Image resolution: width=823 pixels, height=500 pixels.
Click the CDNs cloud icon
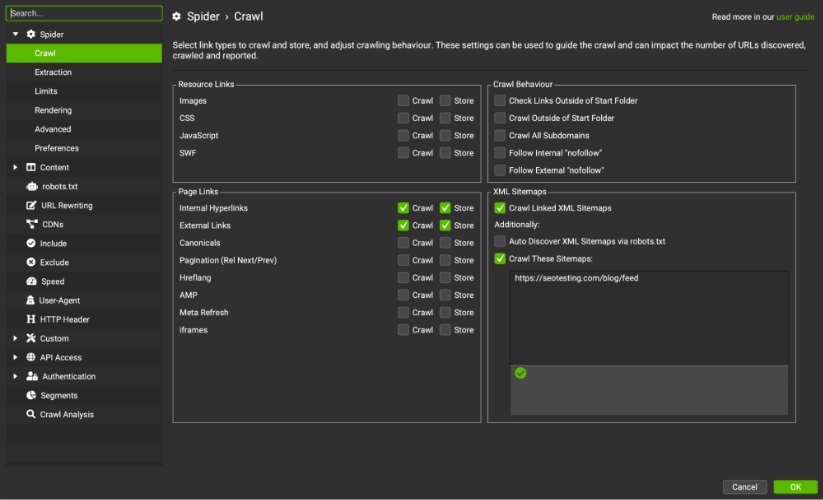tap(31, 224)
